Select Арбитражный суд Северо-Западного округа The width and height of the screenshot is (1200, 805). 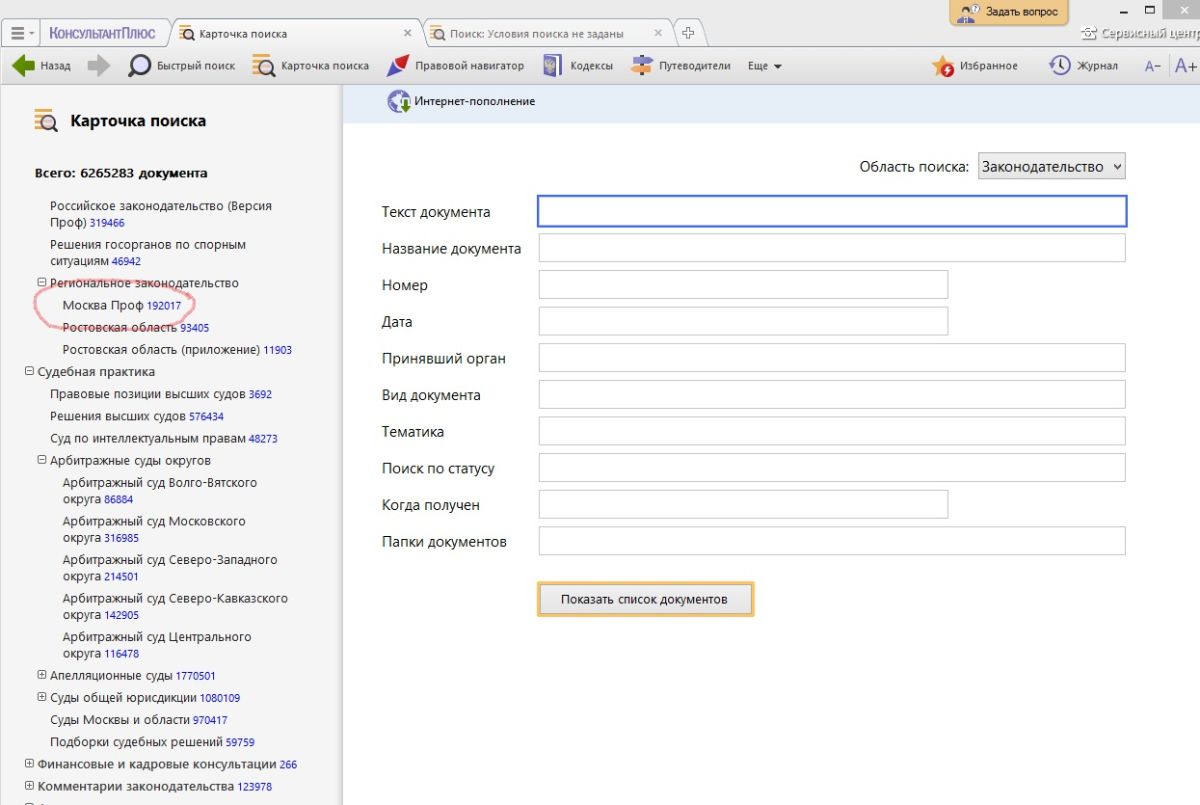[170, 568]
